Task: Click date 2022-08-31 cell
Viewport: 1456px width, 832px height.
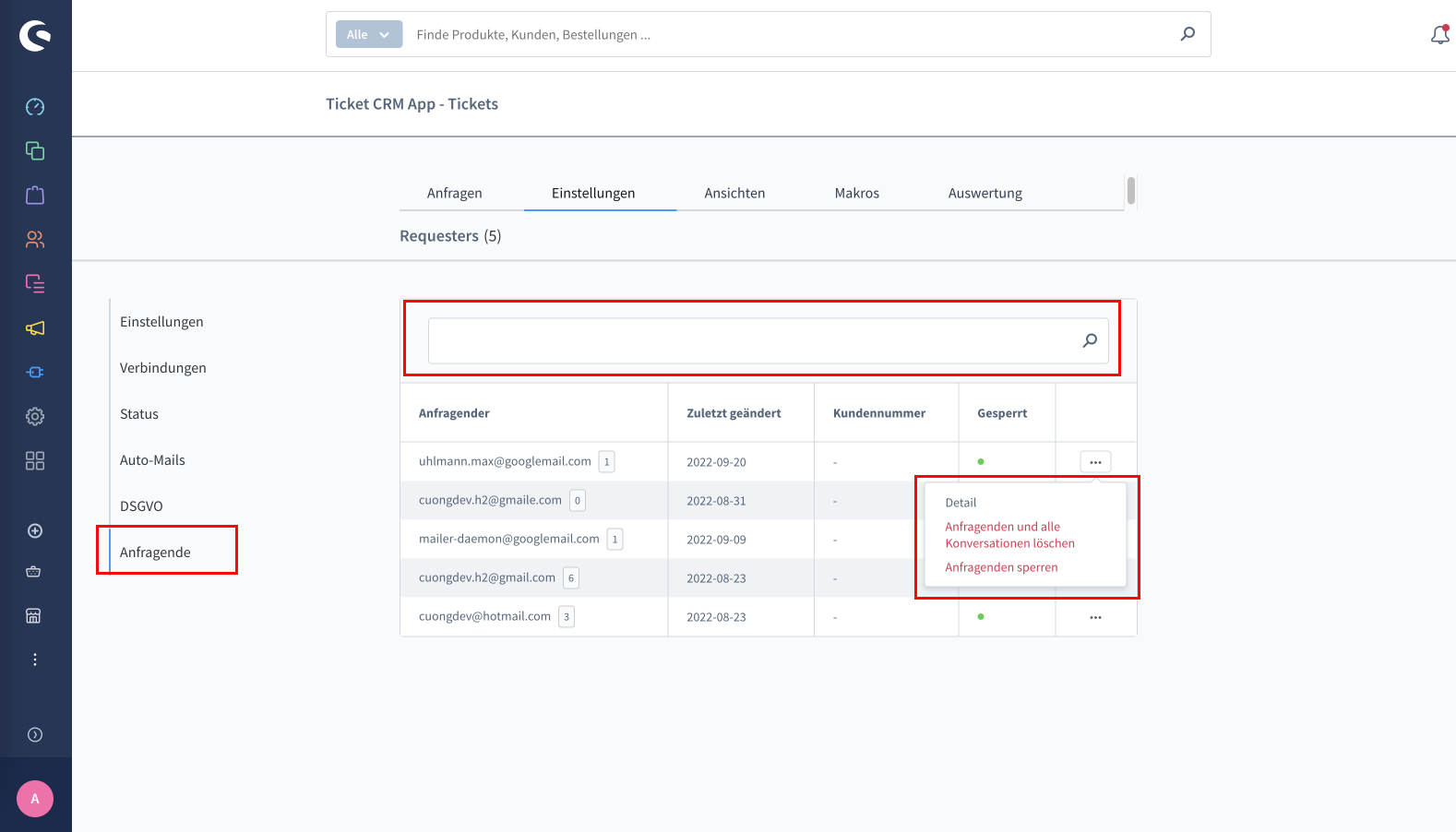Action: [716, 501]
